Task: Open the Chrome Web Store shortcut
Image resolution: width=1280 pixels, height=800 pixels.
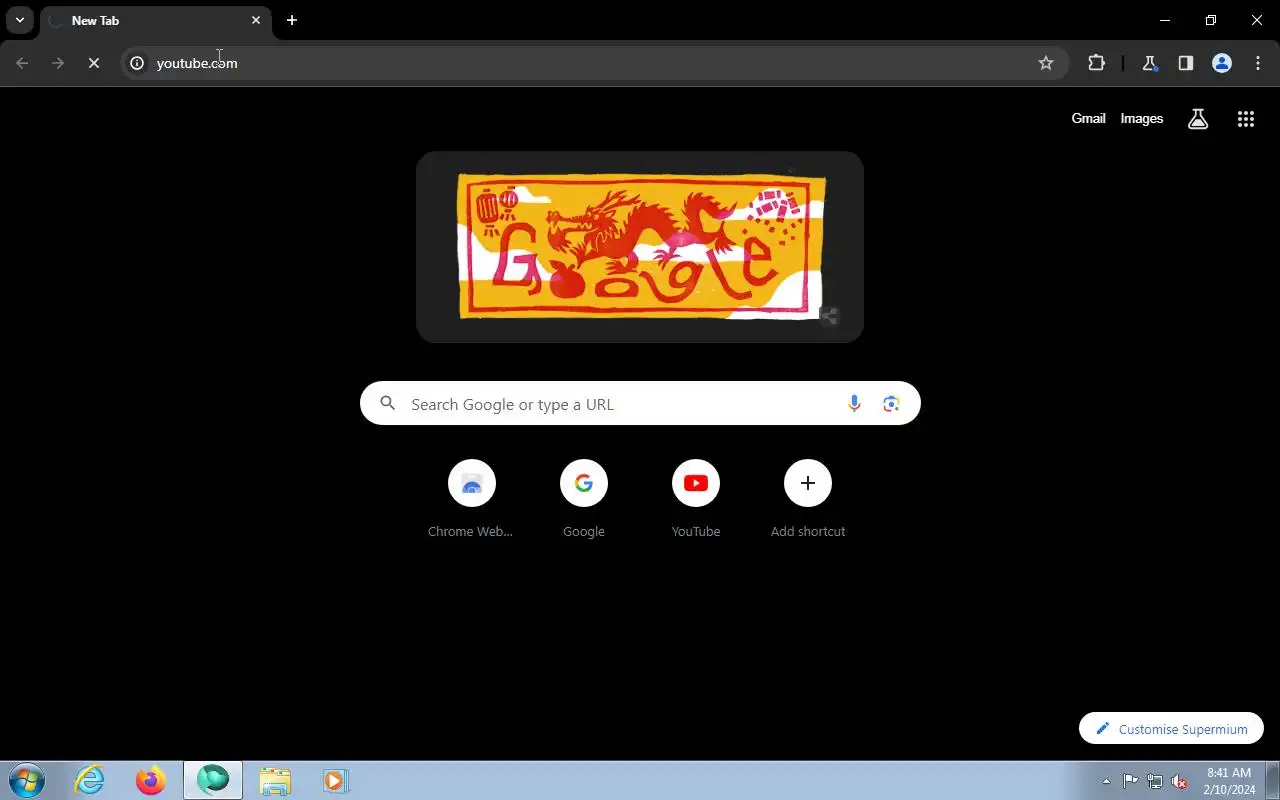Action: [471, 499]
